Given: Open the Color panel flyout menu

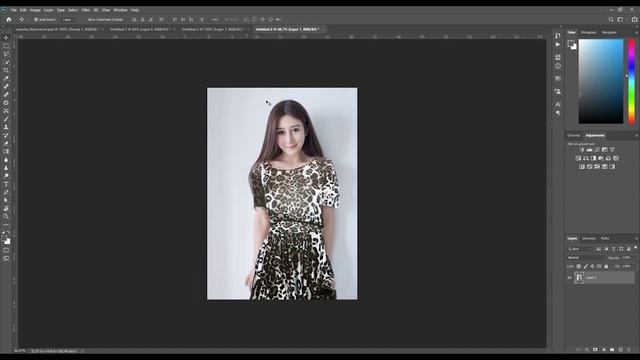Looking at the screenshot, I should 637,32.
